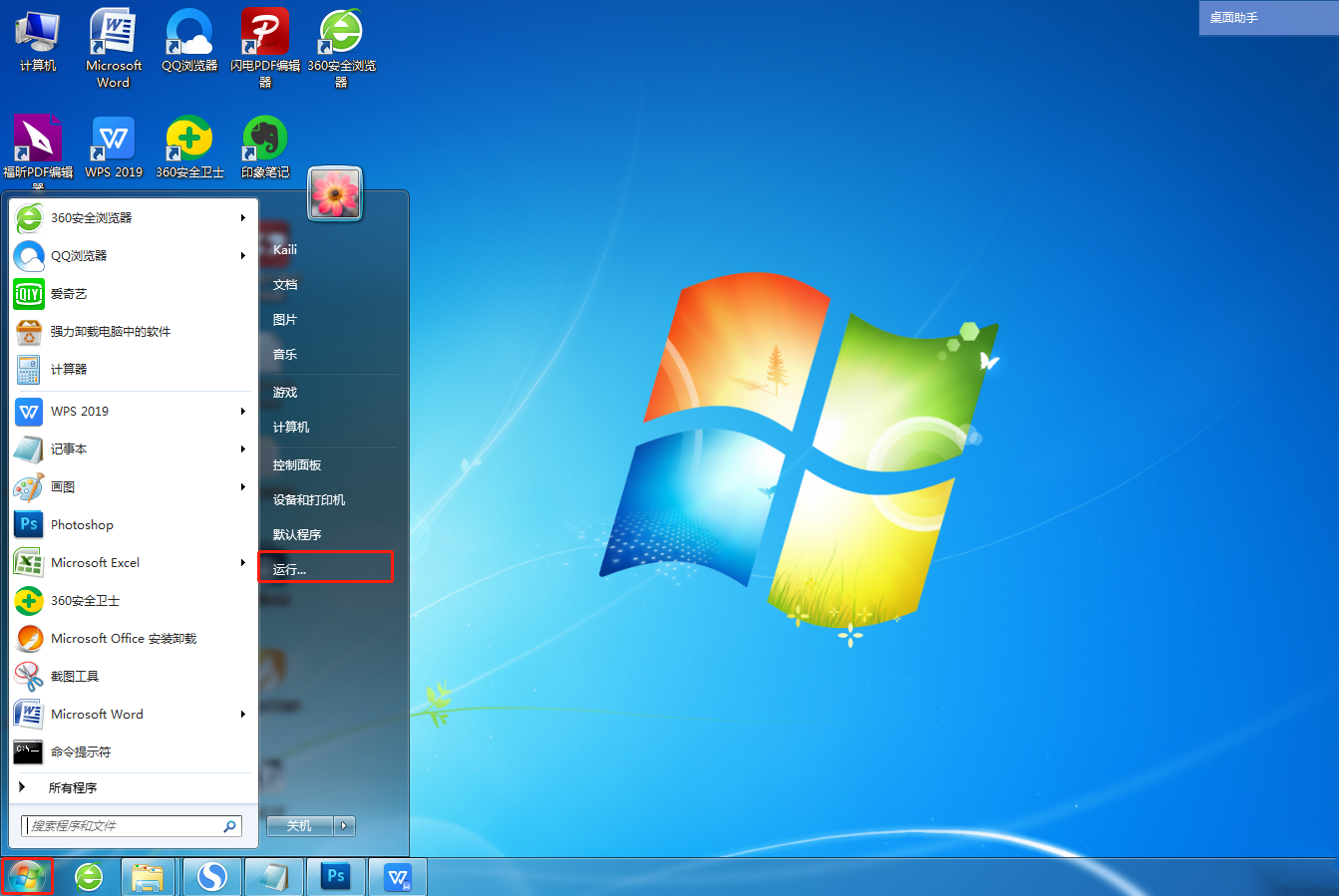The width and height of the screenshot is (1339, 896).
Task: Select the 360安全浏览器 desktop shortcut
Action: click(341, 49)
